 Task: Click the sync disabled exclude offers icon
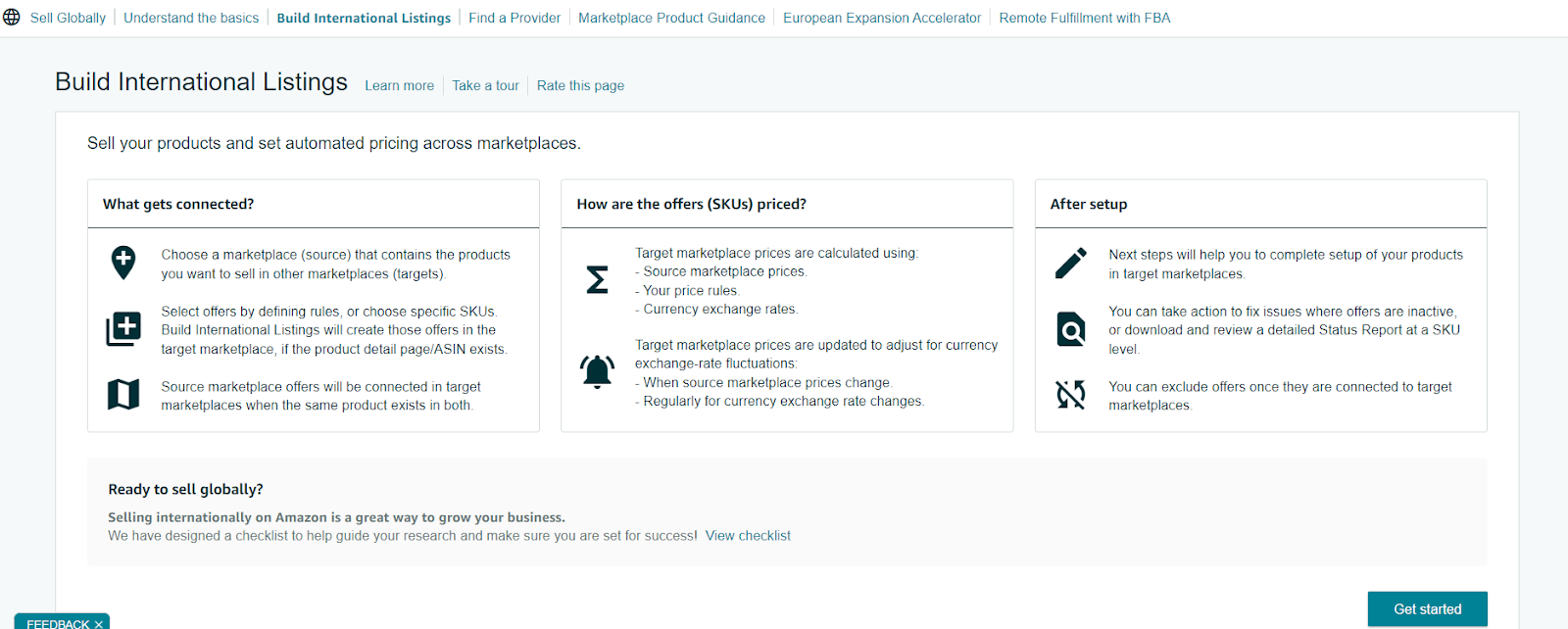1070,394
